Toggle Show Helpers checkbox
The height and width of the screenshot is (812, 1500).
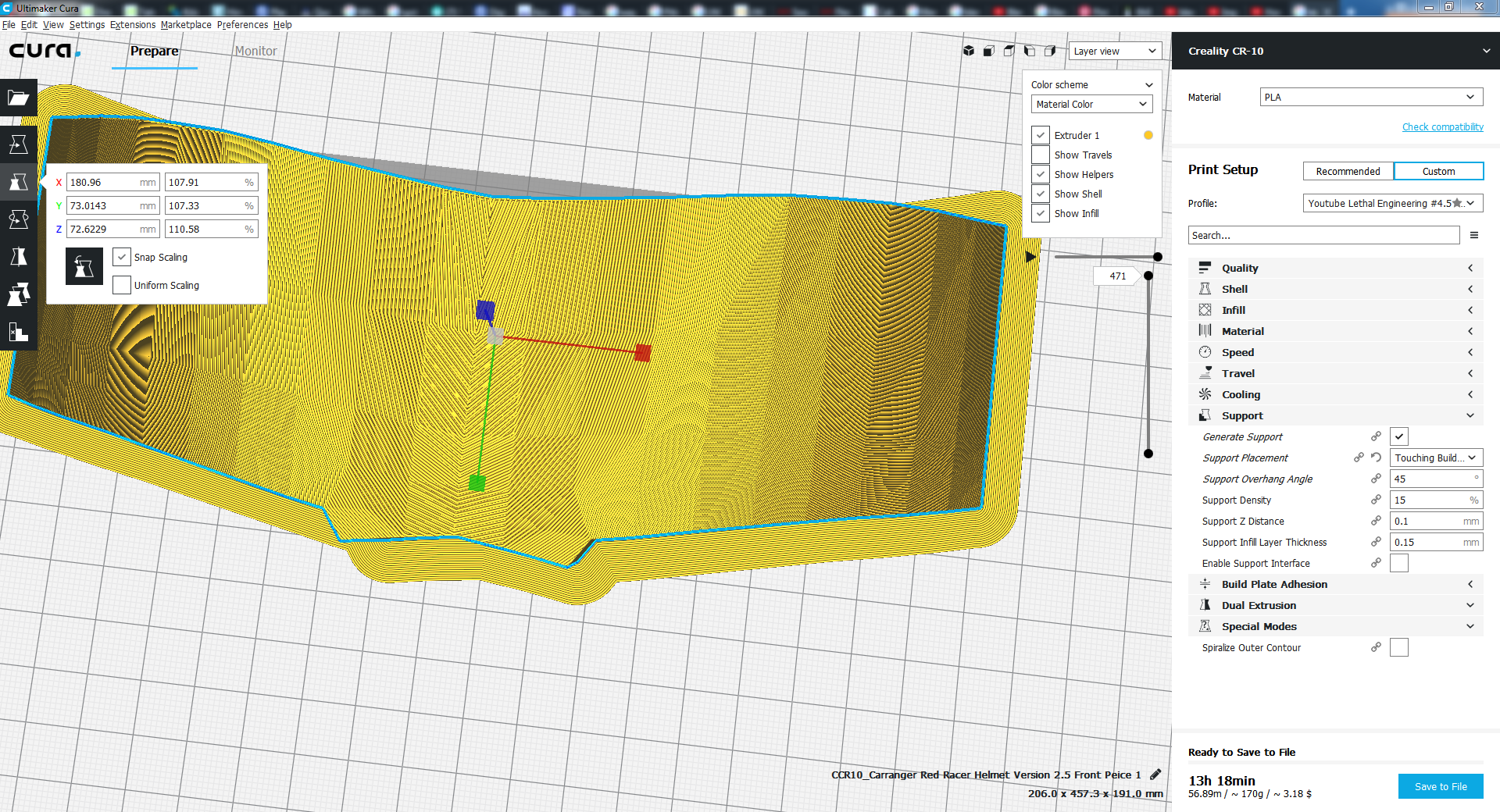point(1041,174)
